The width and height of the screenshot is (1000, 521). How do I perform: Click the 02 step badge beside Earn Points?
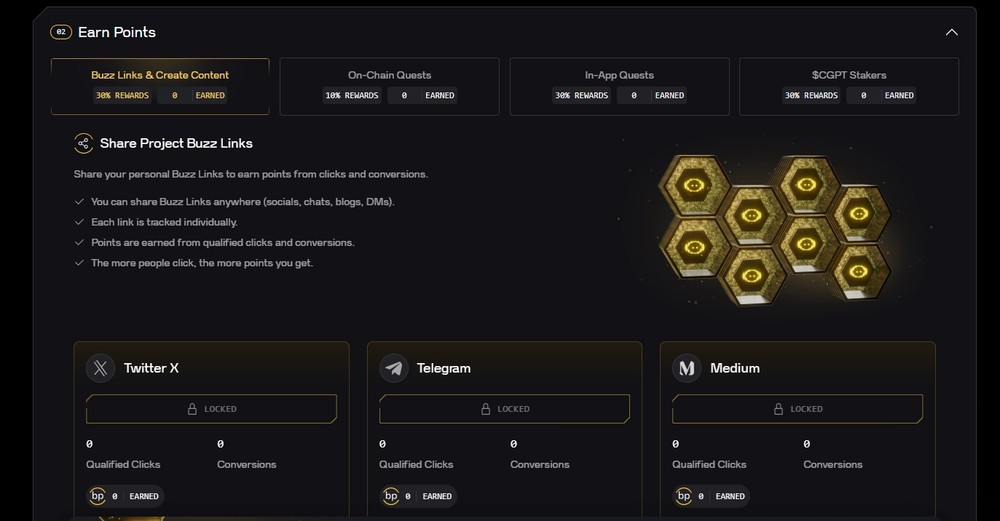tap(61, 32)
